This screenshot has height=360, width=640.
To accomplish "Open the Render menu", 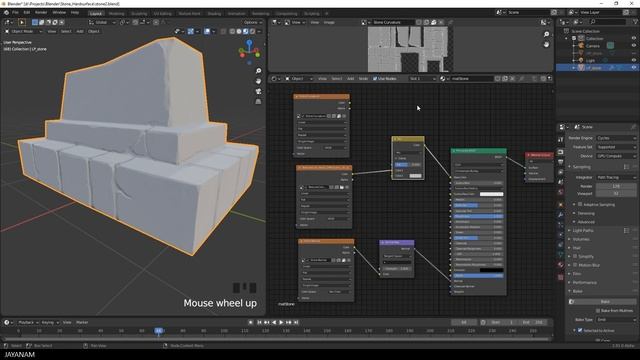I will pos(41,13).
